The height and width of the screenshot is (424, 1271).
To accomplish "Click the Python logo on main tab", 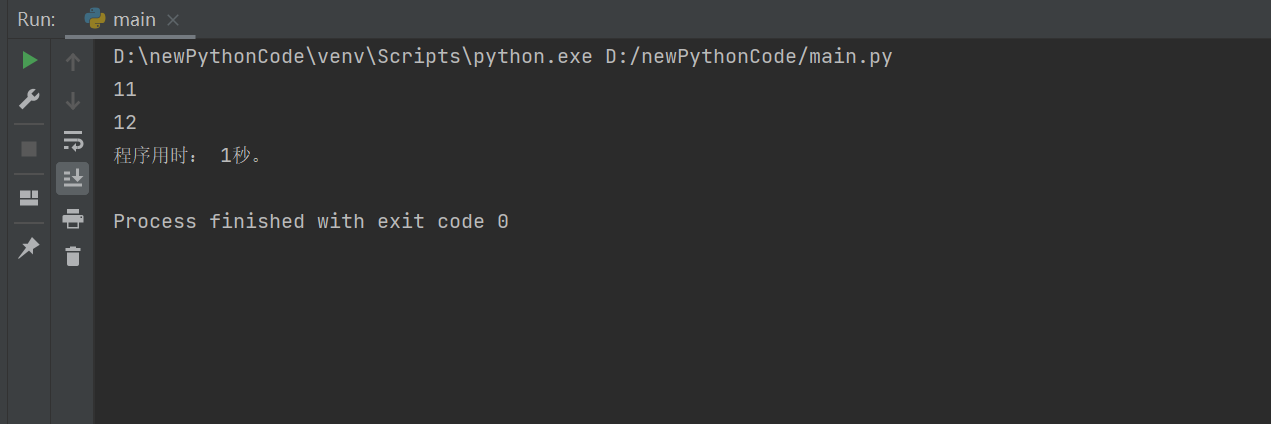I will click(96, 19).
